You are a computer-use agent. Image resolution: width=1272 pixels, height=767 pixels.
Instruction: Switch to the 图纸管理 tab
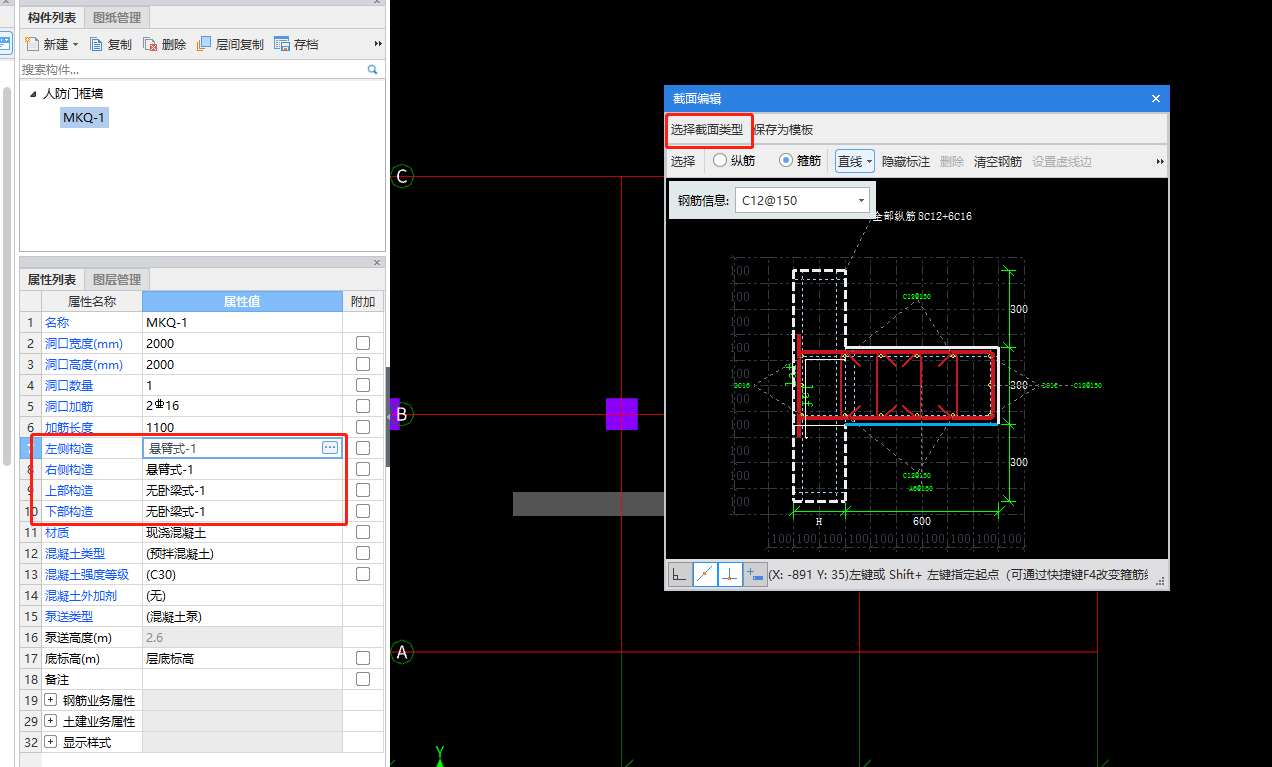click(x=117, y=17)
